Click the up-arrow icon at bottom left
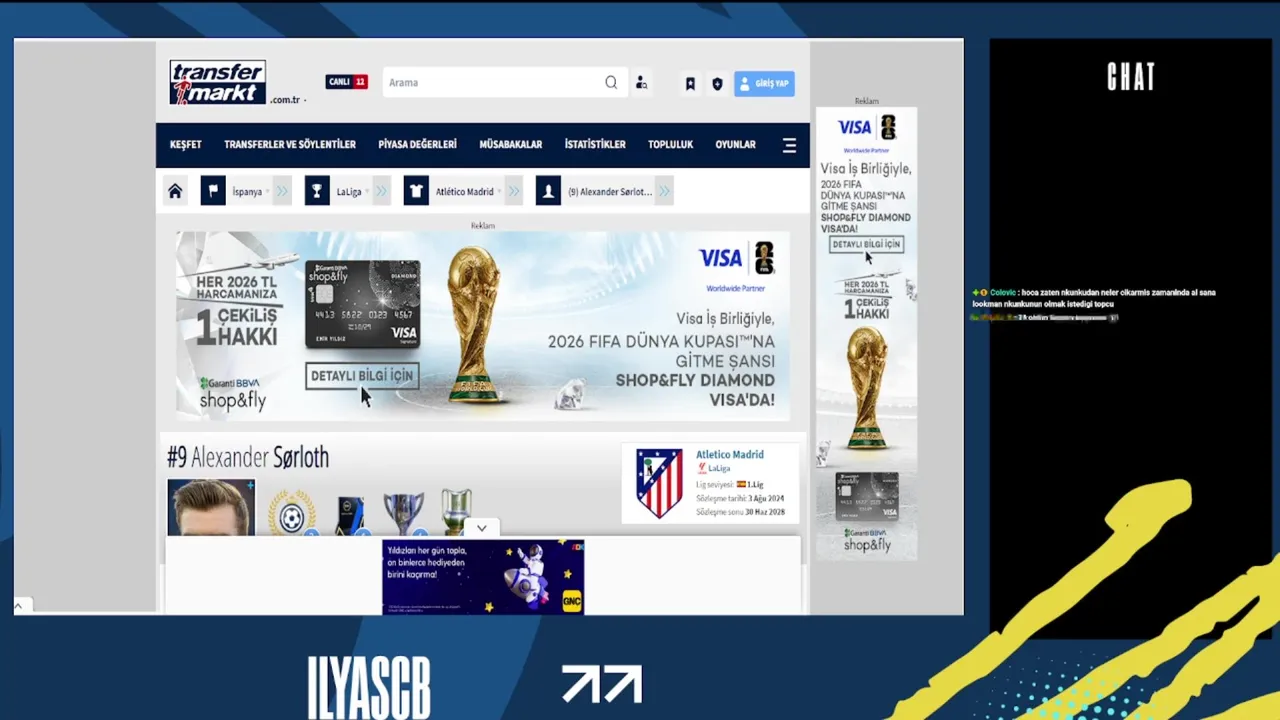 pyautogui.click(x=19, y=606)
